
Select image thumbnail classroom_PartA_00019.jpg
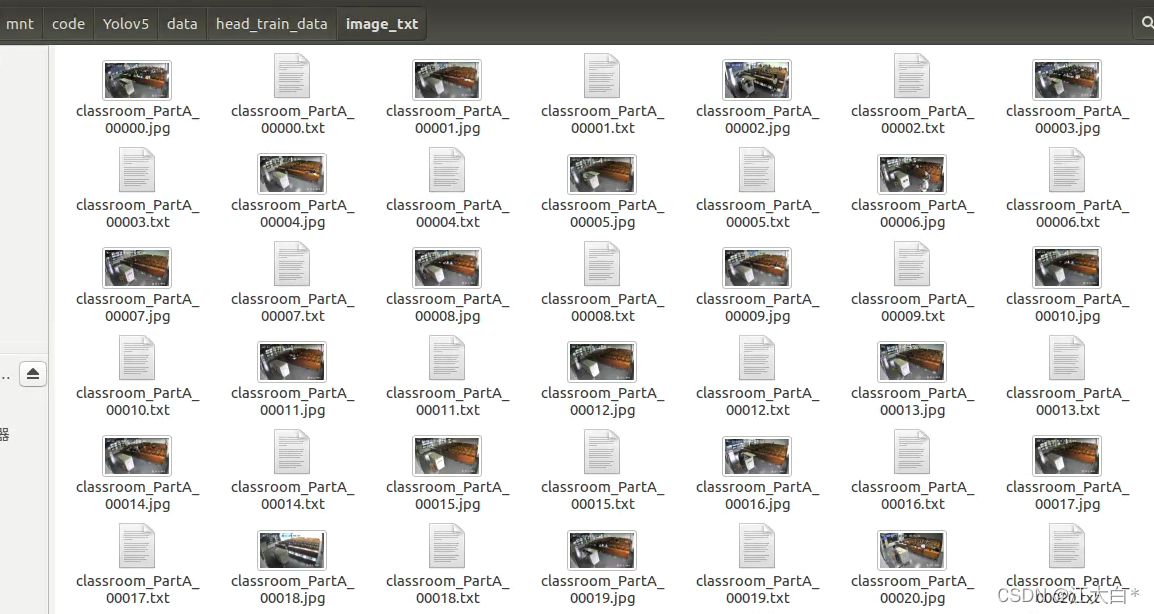tap(602, 549)
